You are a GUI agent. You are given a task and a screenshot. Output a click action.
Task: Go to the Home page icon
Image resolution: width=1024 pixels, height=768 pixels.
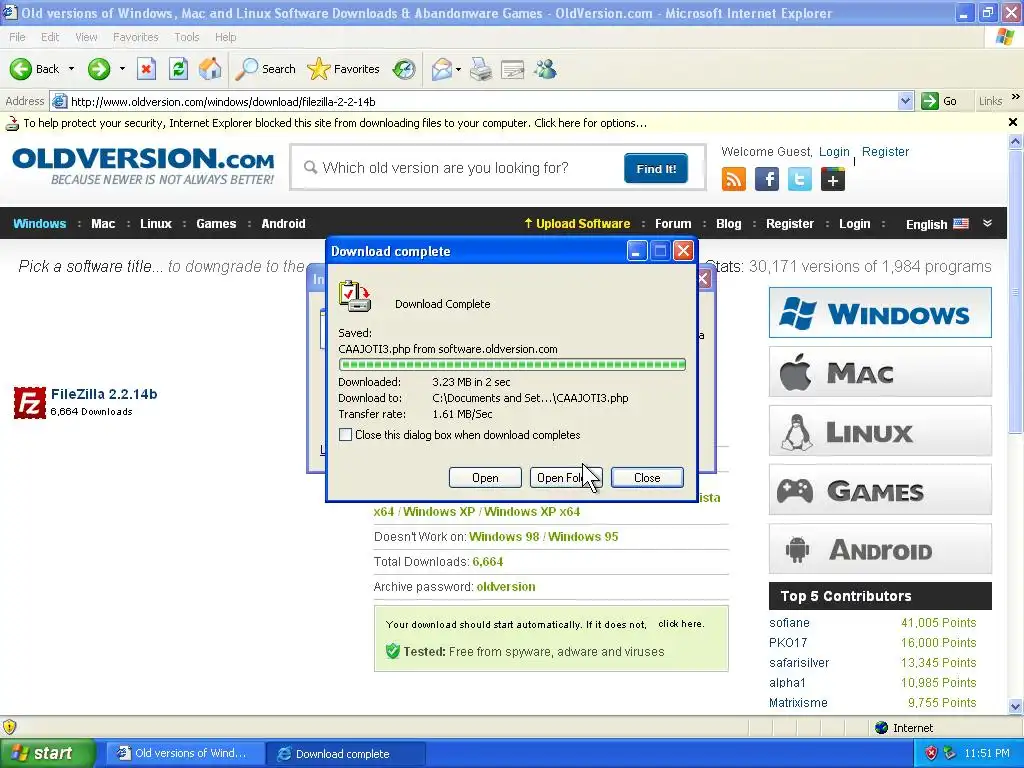(x=210, y=69)
